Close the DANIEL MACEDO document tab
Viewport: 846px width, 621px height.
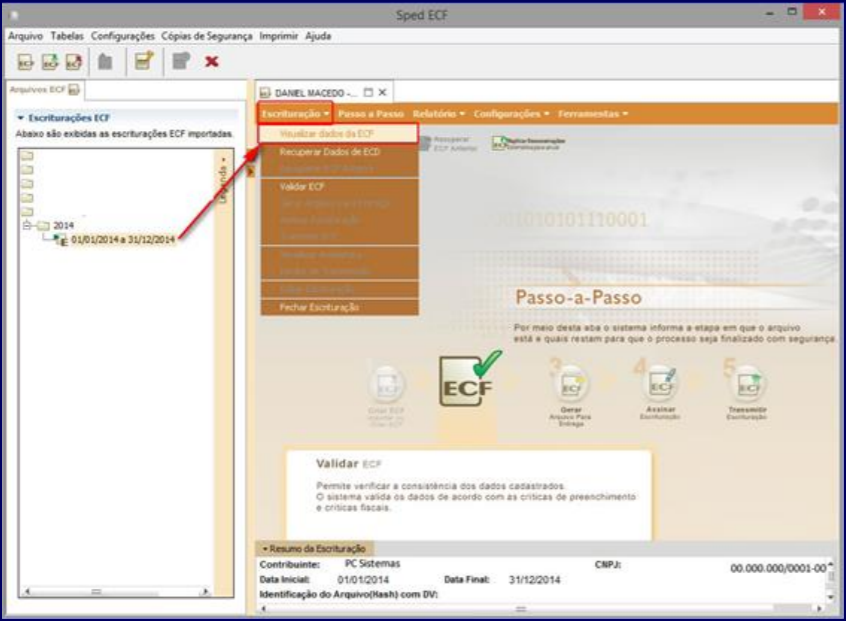[x=383, y=93]
